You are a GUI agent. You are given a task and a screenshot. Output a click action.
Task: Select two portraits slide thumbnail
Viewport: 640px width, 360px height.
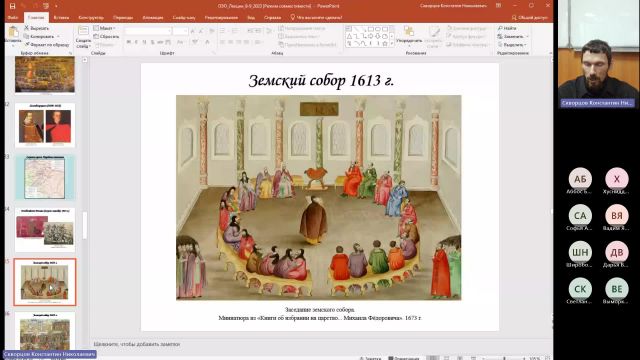pos(45,125)
